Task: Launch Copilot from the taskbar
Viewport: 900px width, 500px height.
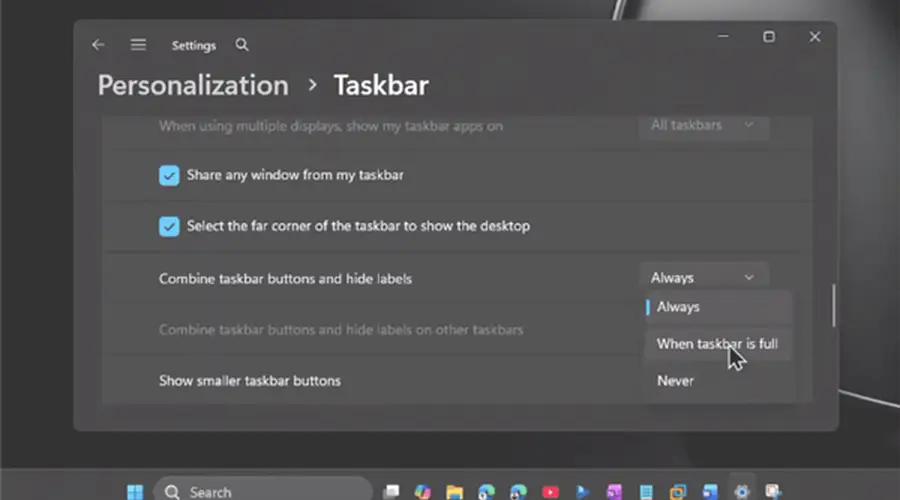Action: pos(422,491)
